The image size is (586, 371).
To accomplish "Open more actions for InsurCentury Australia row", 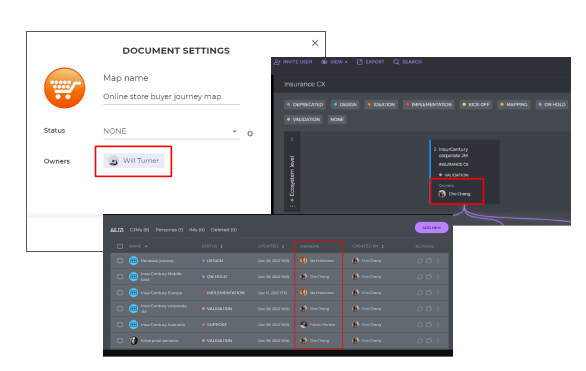I will [x=438, y=325].
